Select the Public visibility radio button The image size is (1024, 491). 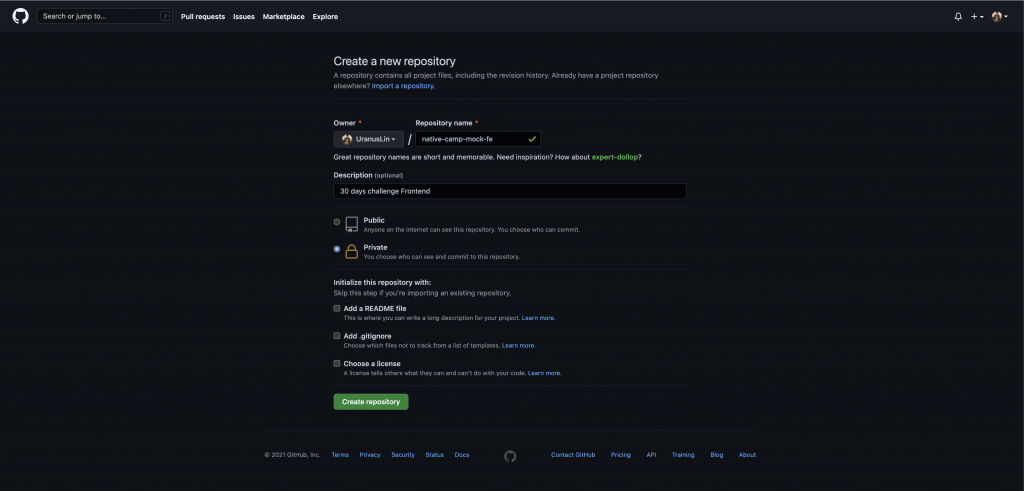pyautogui.click(x=337, y=221)
